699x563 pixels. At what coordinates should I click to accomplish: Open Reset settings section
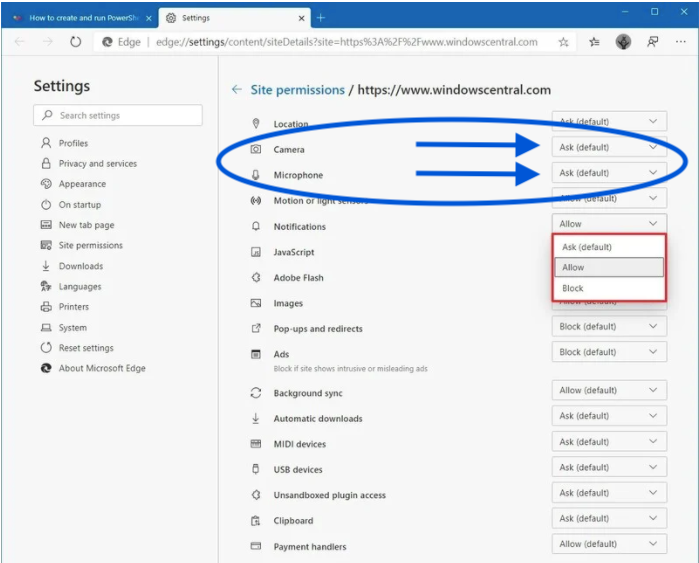point(77,348)
